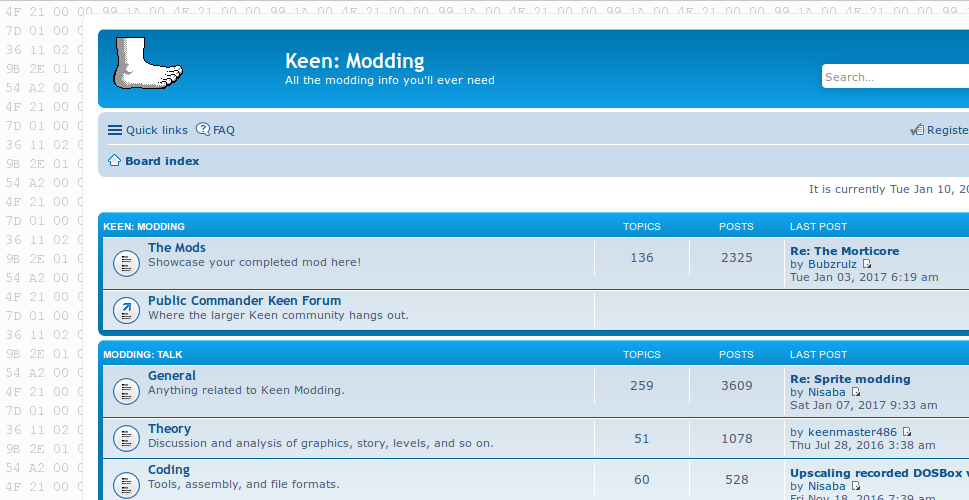Click the "All the modding info you'll ever need" tagline
The width and height of the screenshot is (969, 500).
click(x=389, y=80)
